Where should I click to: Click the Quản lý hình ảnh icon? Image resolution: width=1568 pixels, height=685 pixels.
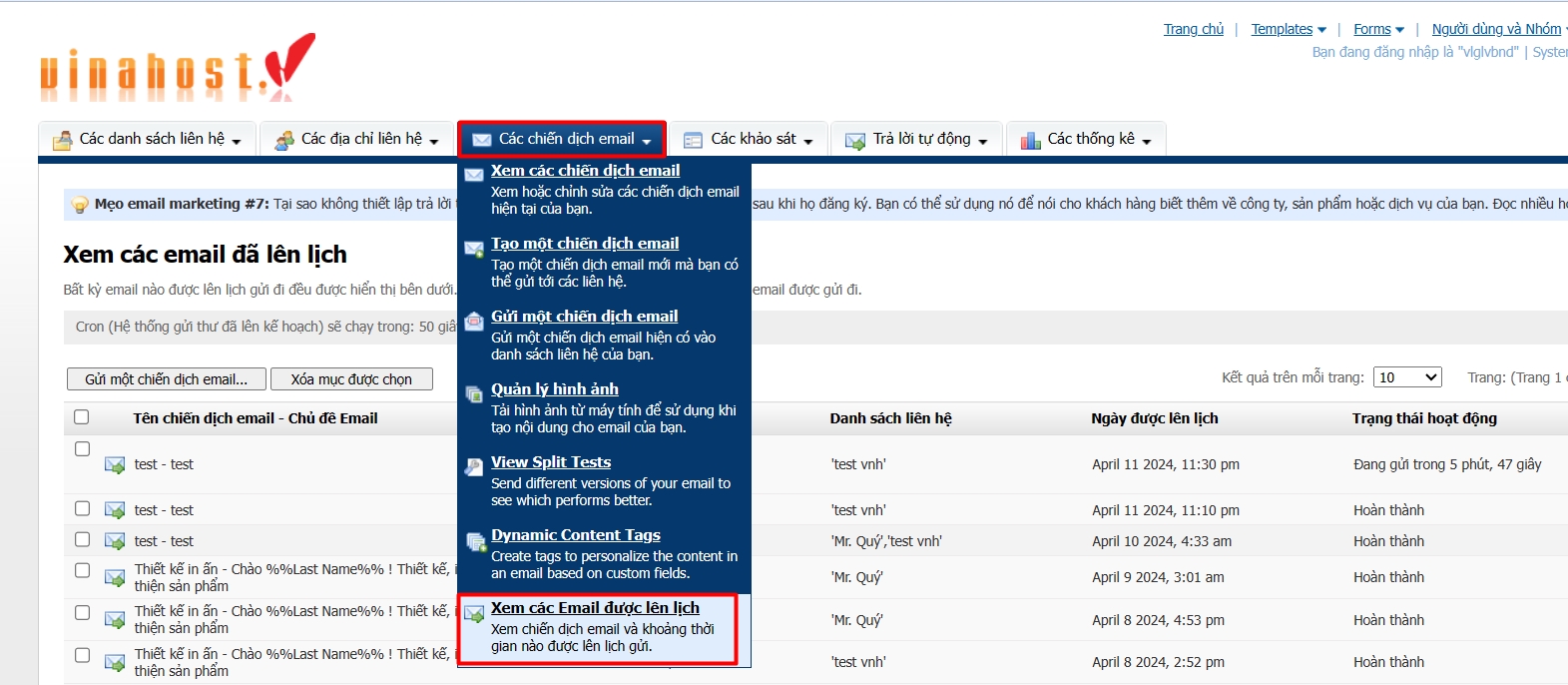point(474,394)
